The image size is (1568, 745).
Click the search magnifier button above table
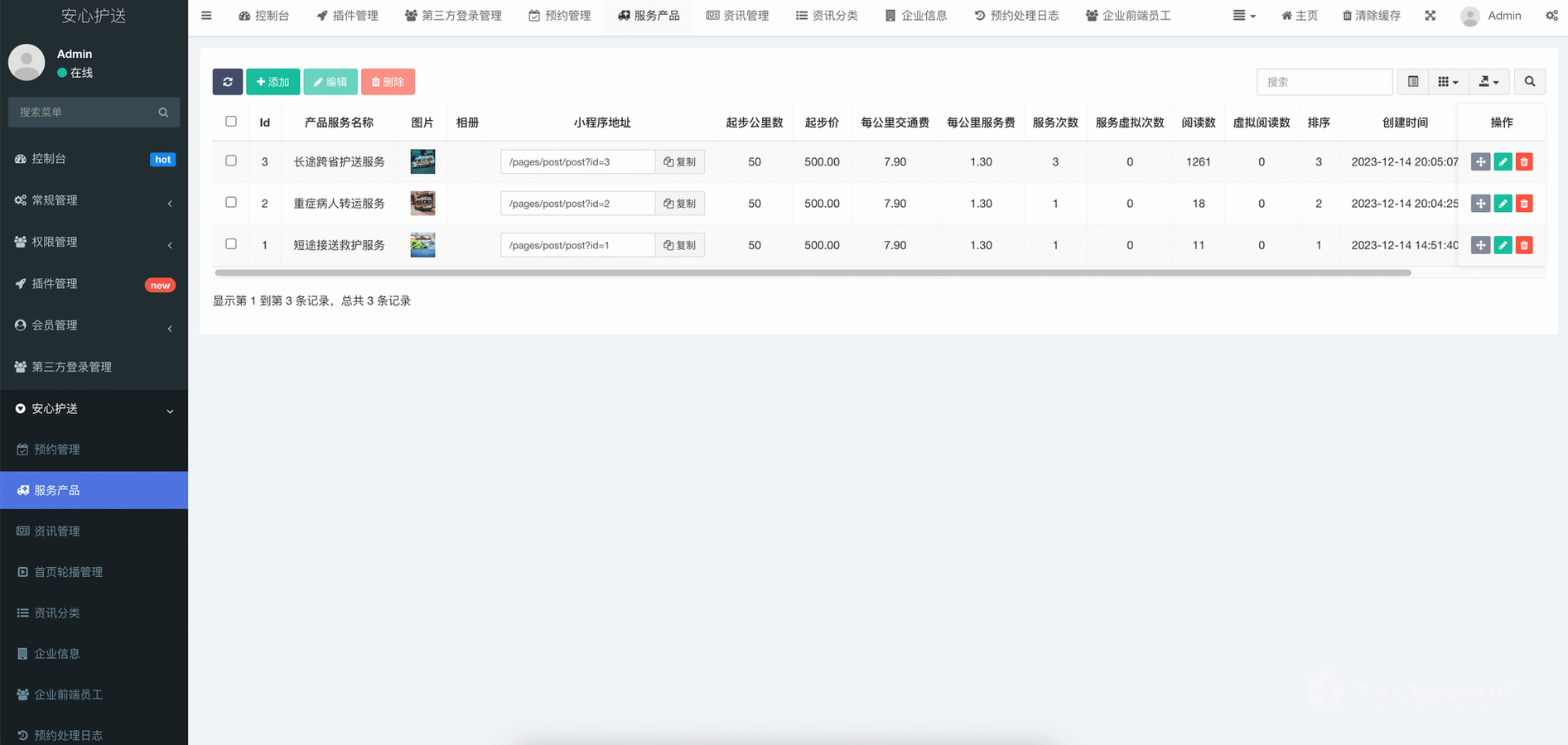1530,82
